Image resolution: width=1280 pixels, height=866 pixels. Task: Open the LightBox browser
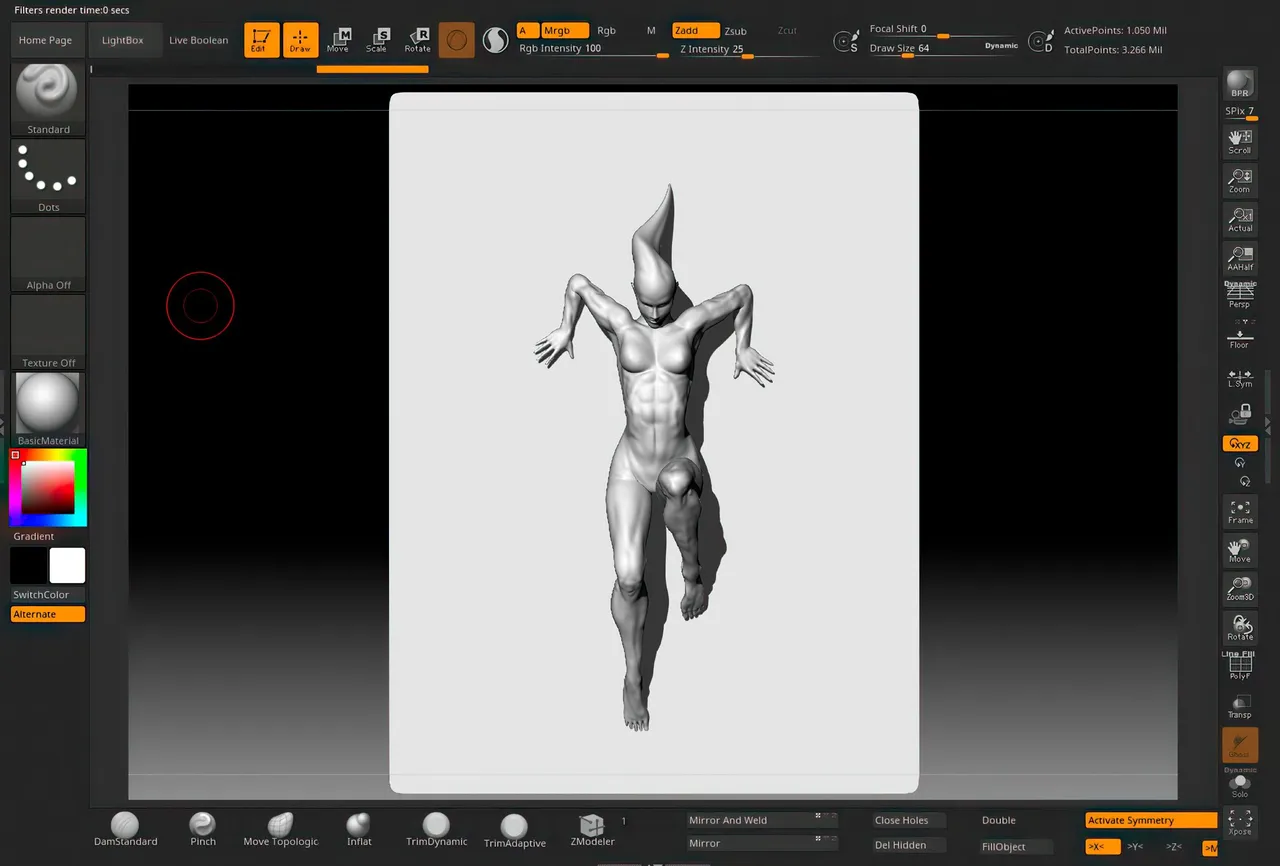pyautogui.click(x=123, y=40)
